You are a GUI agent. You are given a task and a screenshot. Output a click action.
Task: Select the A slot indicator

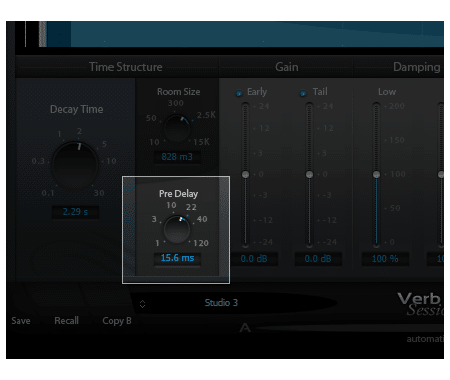coord(245,328)
